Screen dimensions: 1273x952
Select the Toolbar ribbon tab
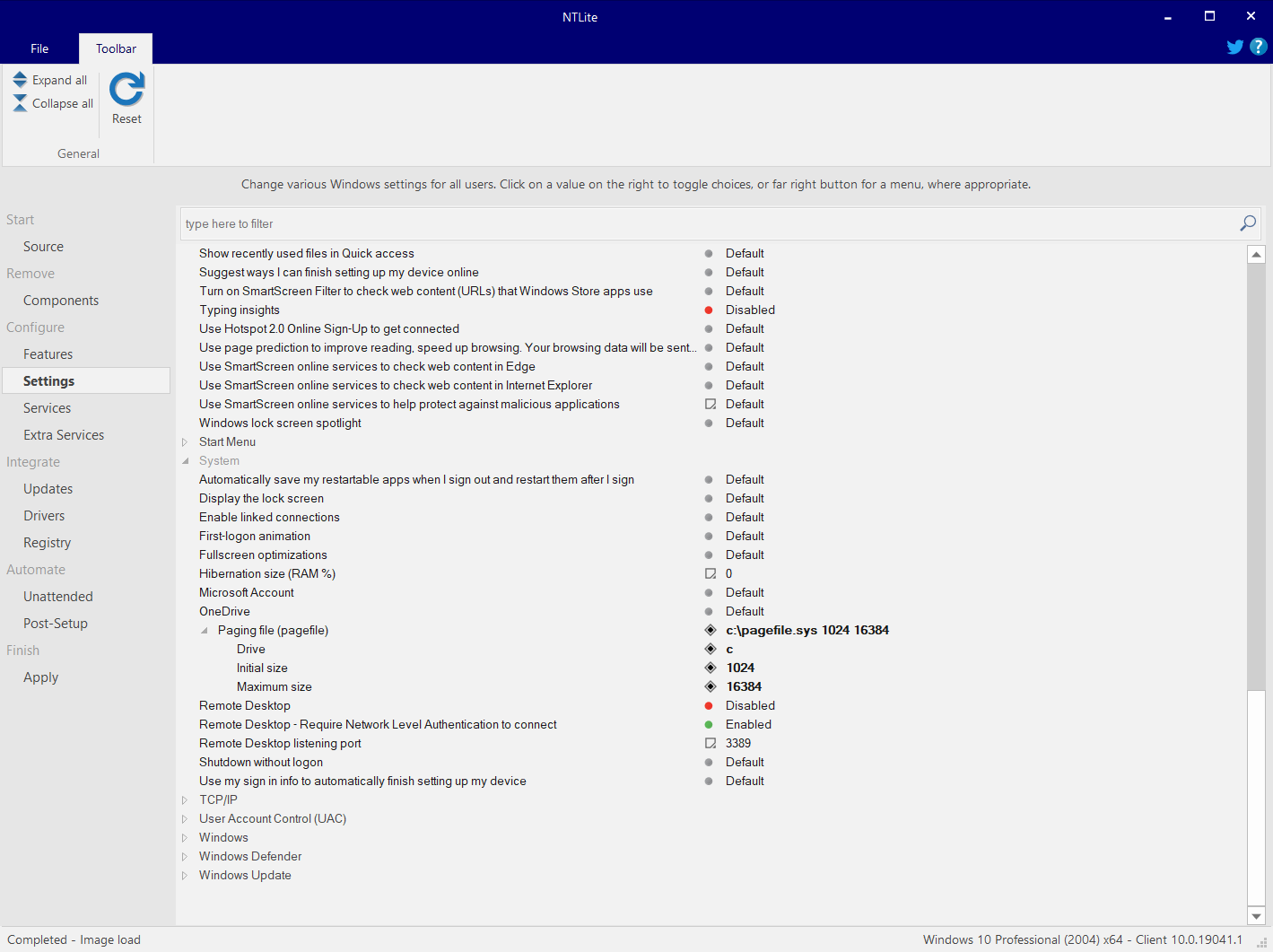[x=116, y=48]
